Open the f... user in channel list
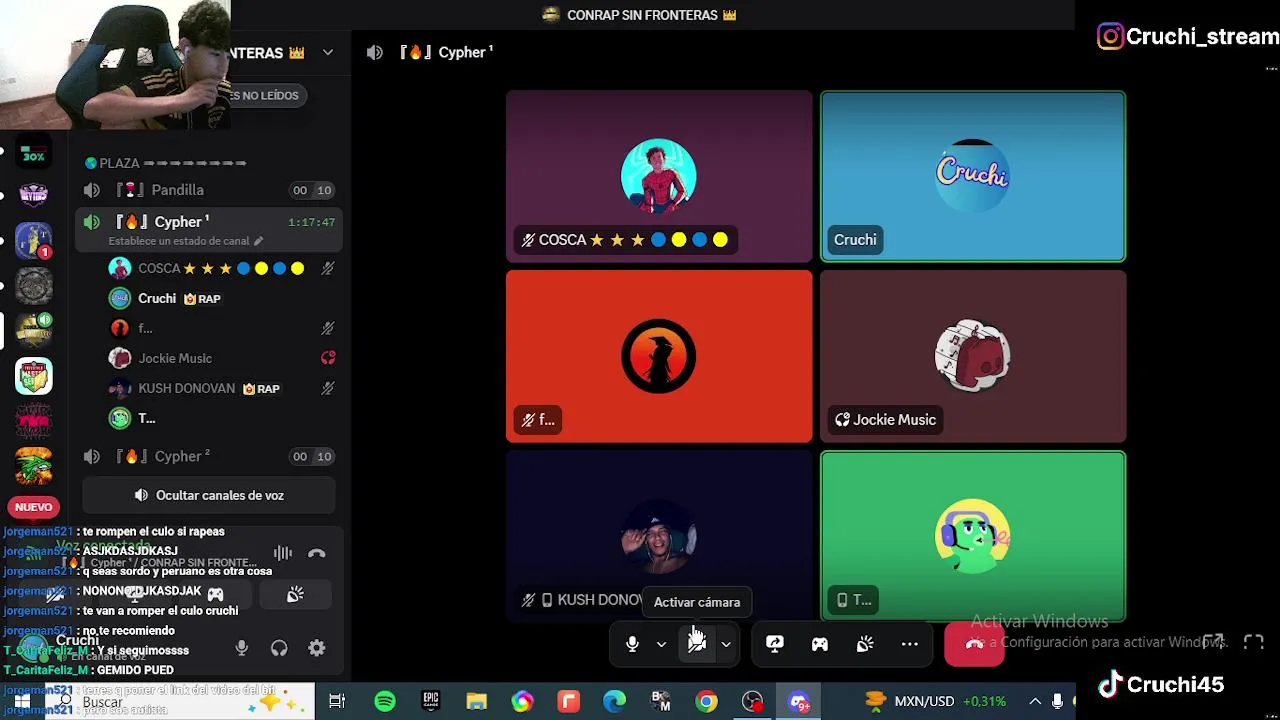This screenshot has height=720, width=1280. [222, 328]
